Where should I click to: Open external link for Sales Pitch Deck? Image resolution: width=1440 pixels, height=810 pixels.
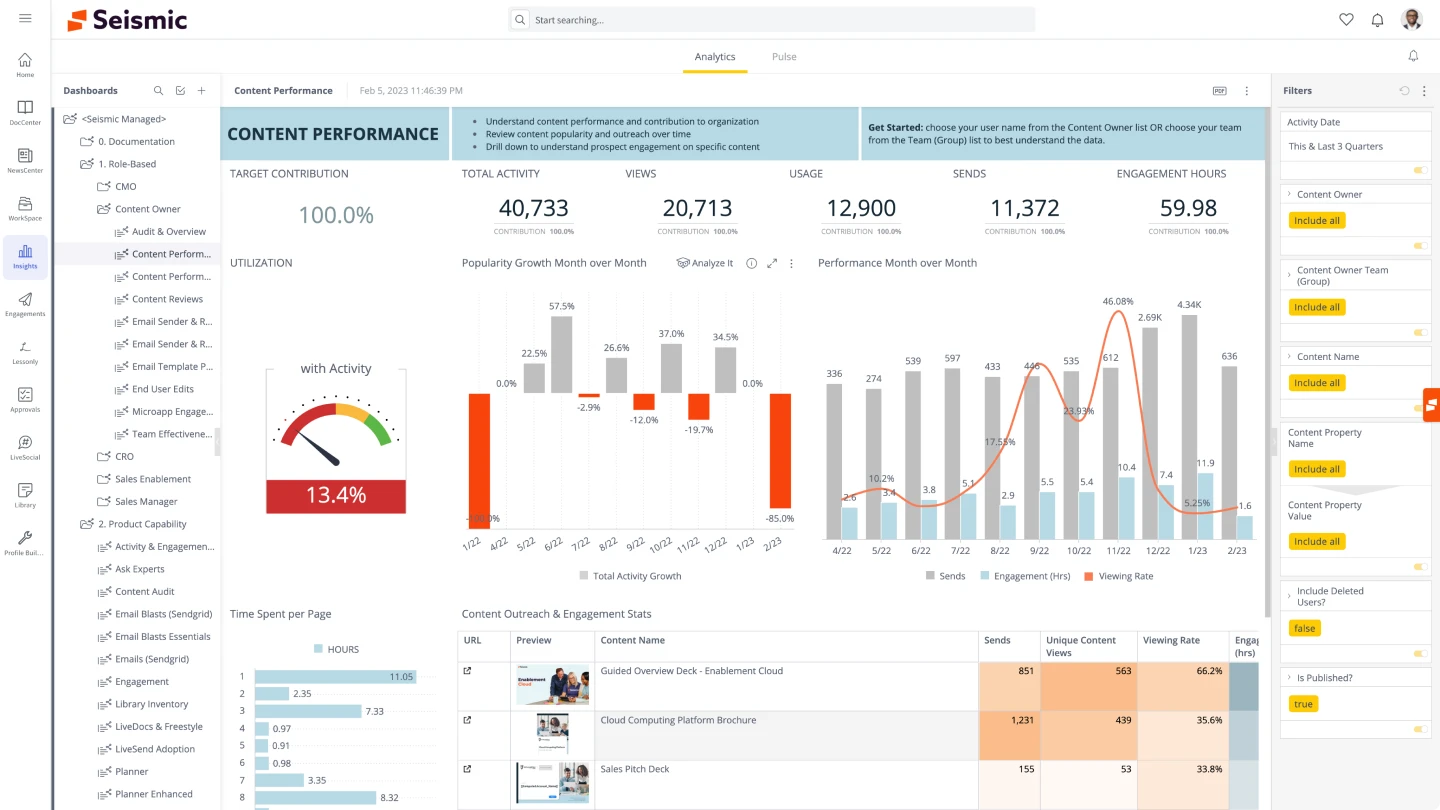[x=467, y=769]
